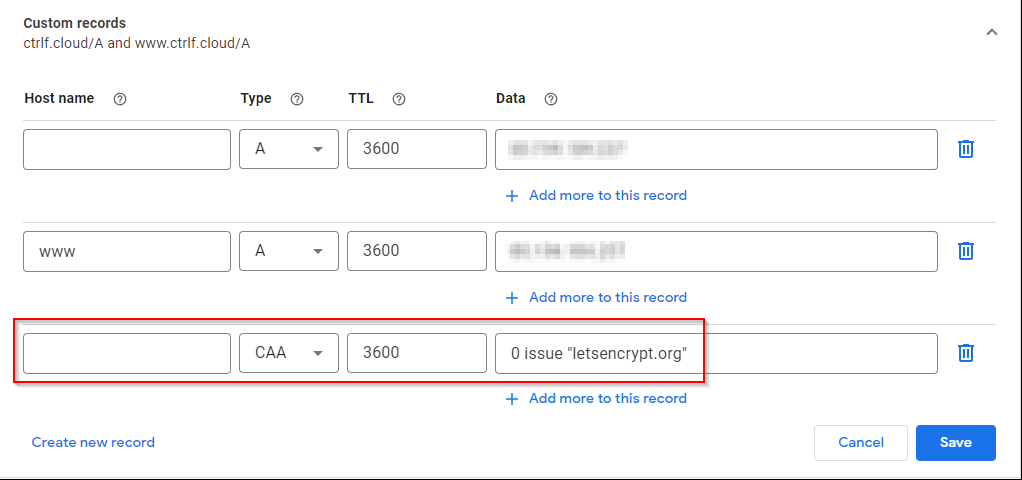Click Add more to www record
The height and width of the screenshot is (480, 1022).
597,297
